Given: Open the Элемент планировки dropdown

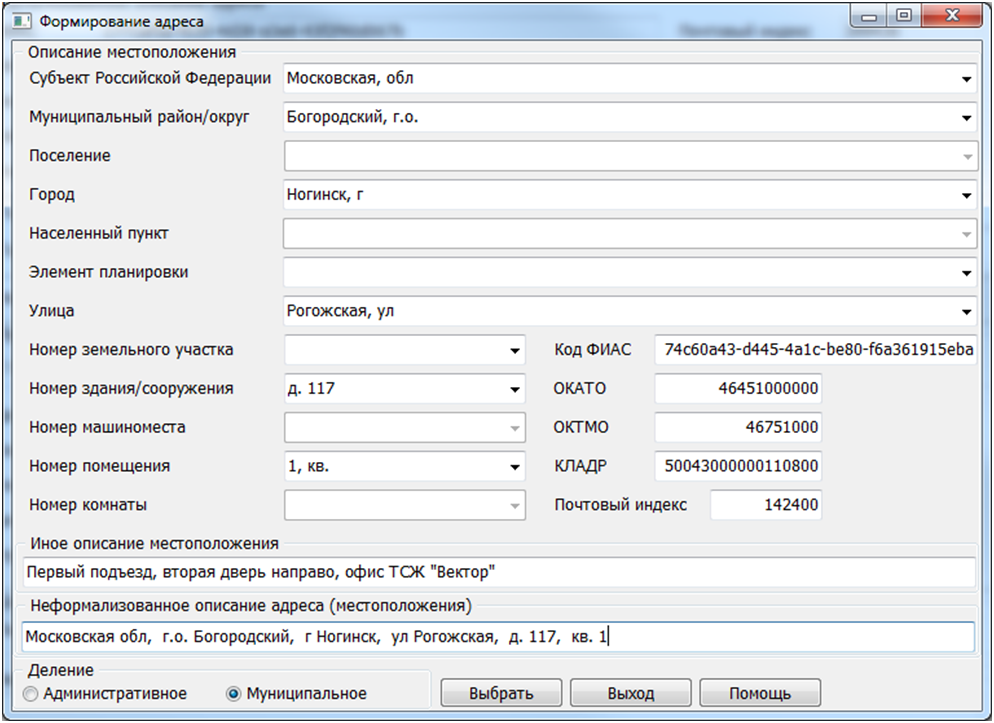Looking at the screenshot, I should [966, 273].
